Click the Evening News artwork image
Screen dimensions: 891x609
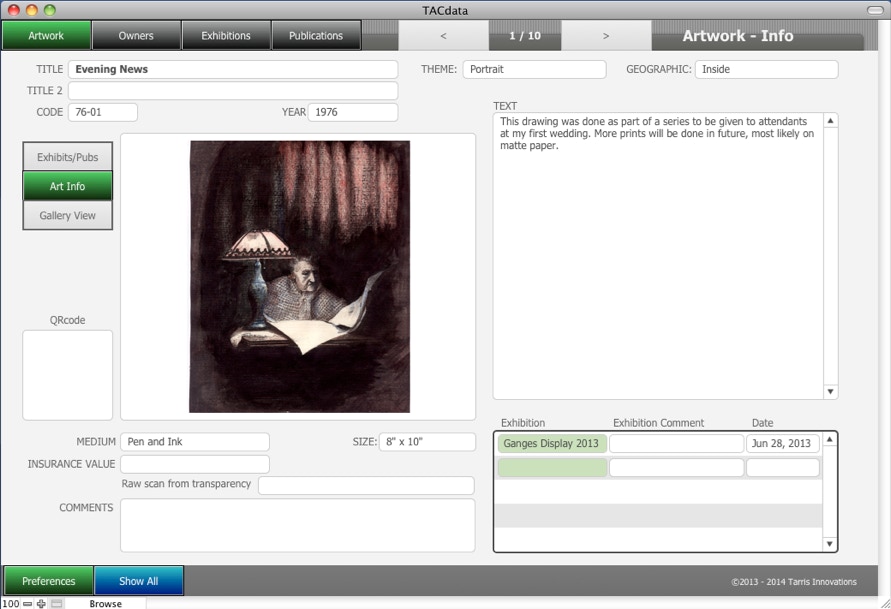click(x=299, y=276)
